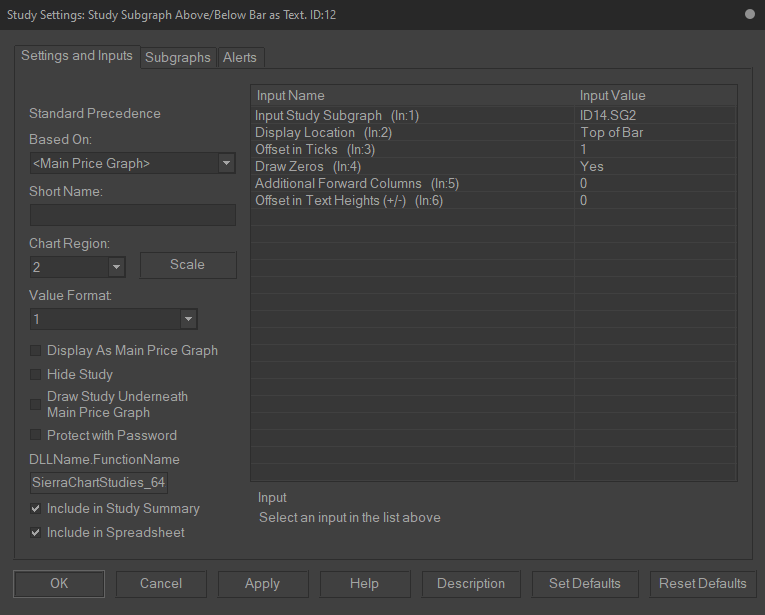Viewport: 765px width, 615px height.
Task: Toggle Draw Study Underneath Main Price Graph
Action: (x=36, y=404)
